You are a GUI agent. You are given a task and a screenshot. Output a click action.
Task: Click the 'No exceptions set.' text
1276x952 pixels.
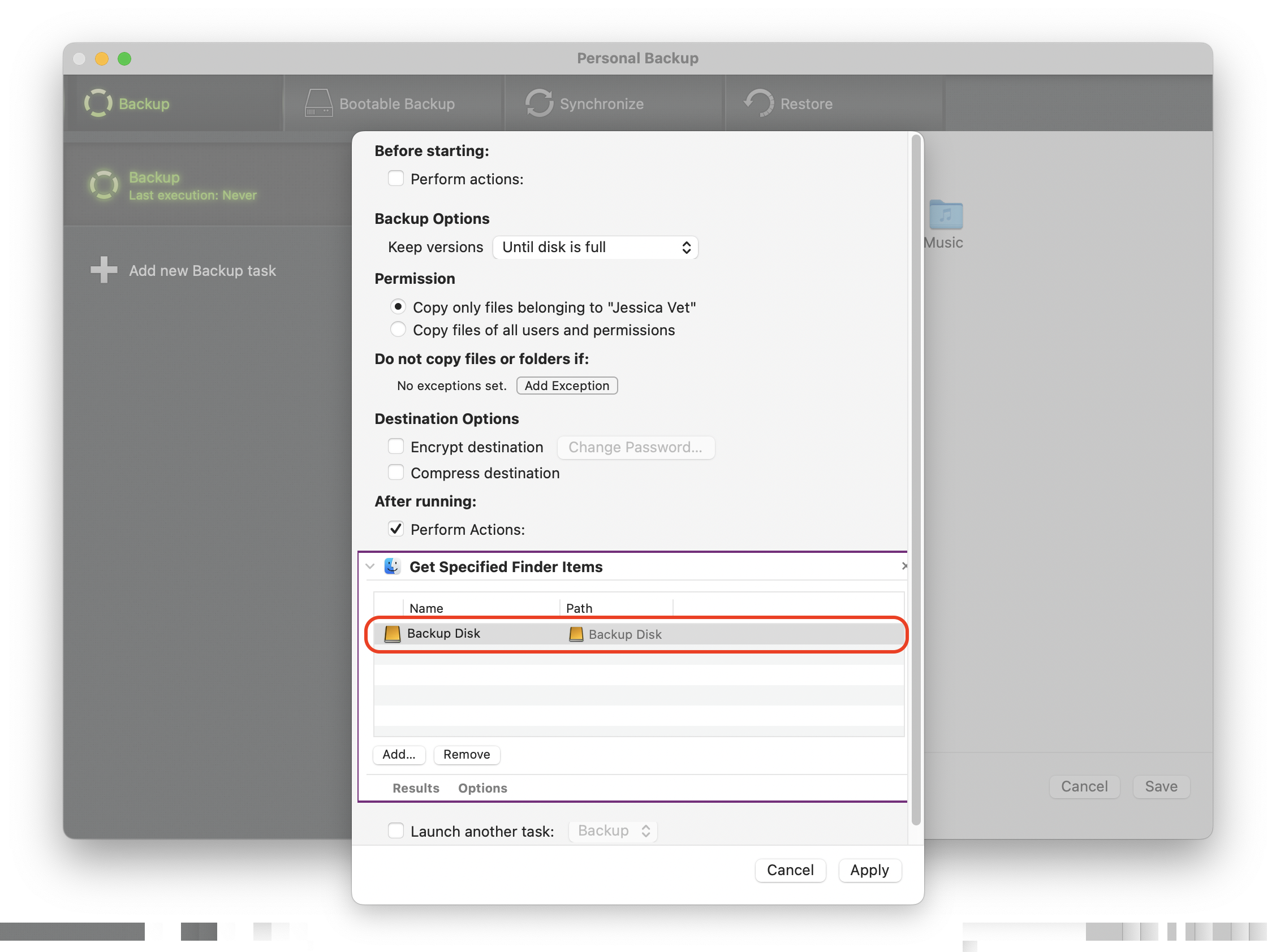(x=451, y=386)
